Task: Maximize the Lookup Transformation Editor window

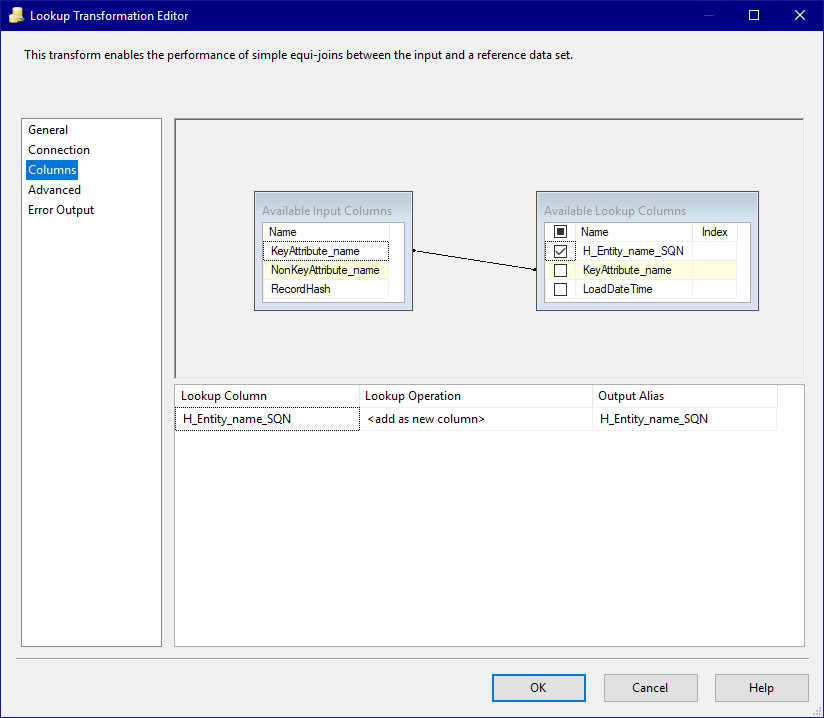Action: tap(754, 15)
